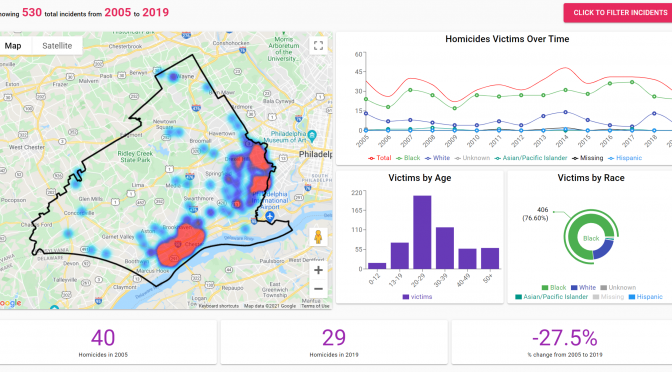Toggle victims legend in Victims by Age
672x372 pixels.
point(417,297)
